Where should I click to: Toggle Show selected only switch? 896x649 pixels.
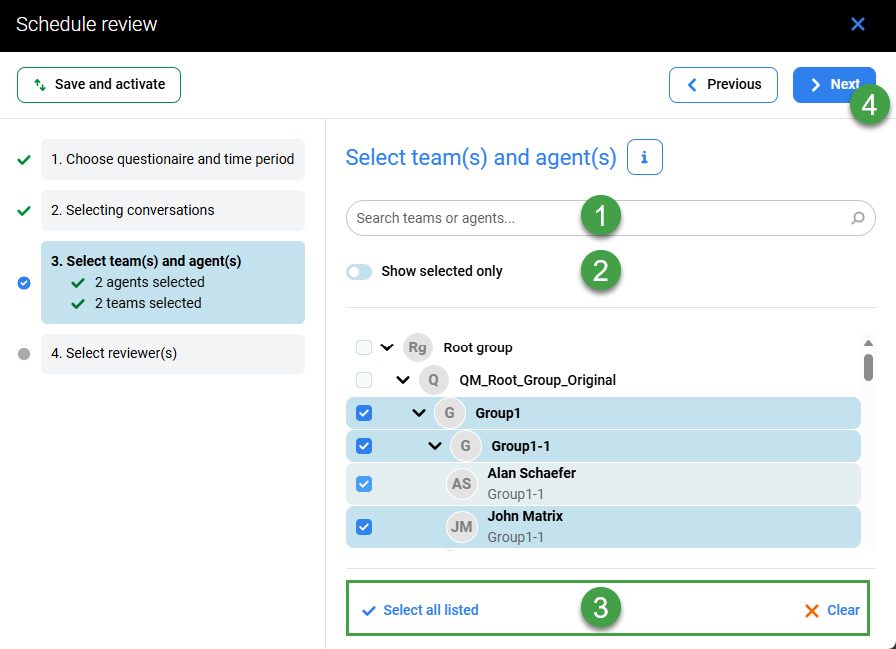(359, 272)
